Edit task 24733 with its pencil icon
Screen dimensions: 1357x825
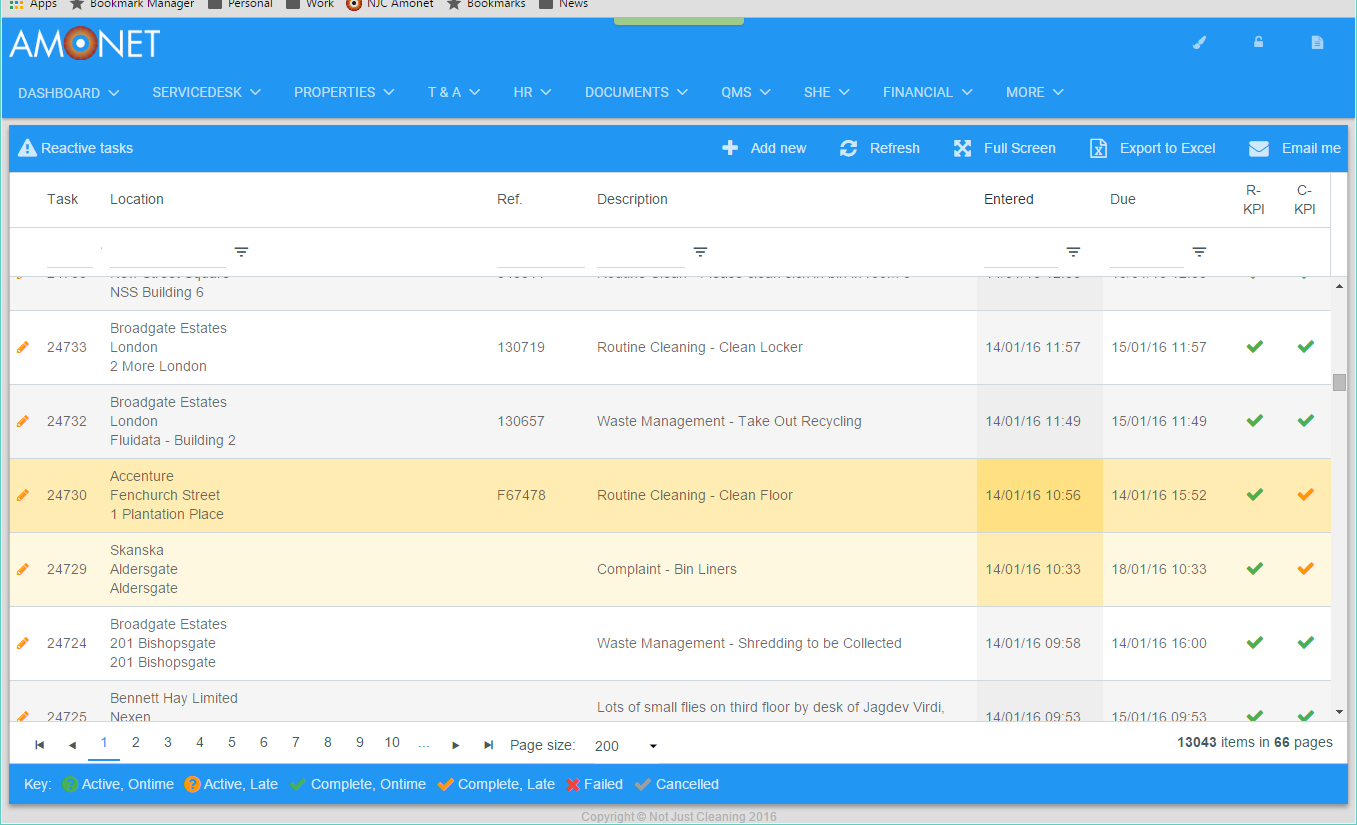[23, 347]
